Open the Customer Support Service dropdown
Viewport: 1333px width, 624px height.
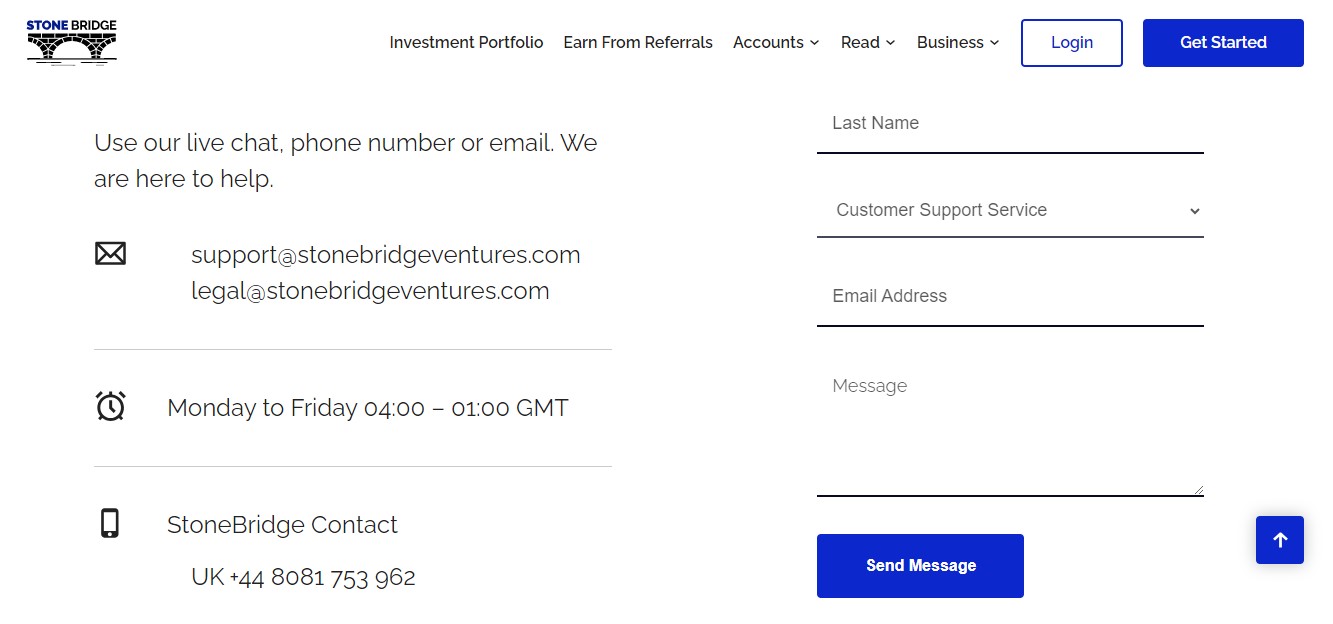click(1010, 210)
